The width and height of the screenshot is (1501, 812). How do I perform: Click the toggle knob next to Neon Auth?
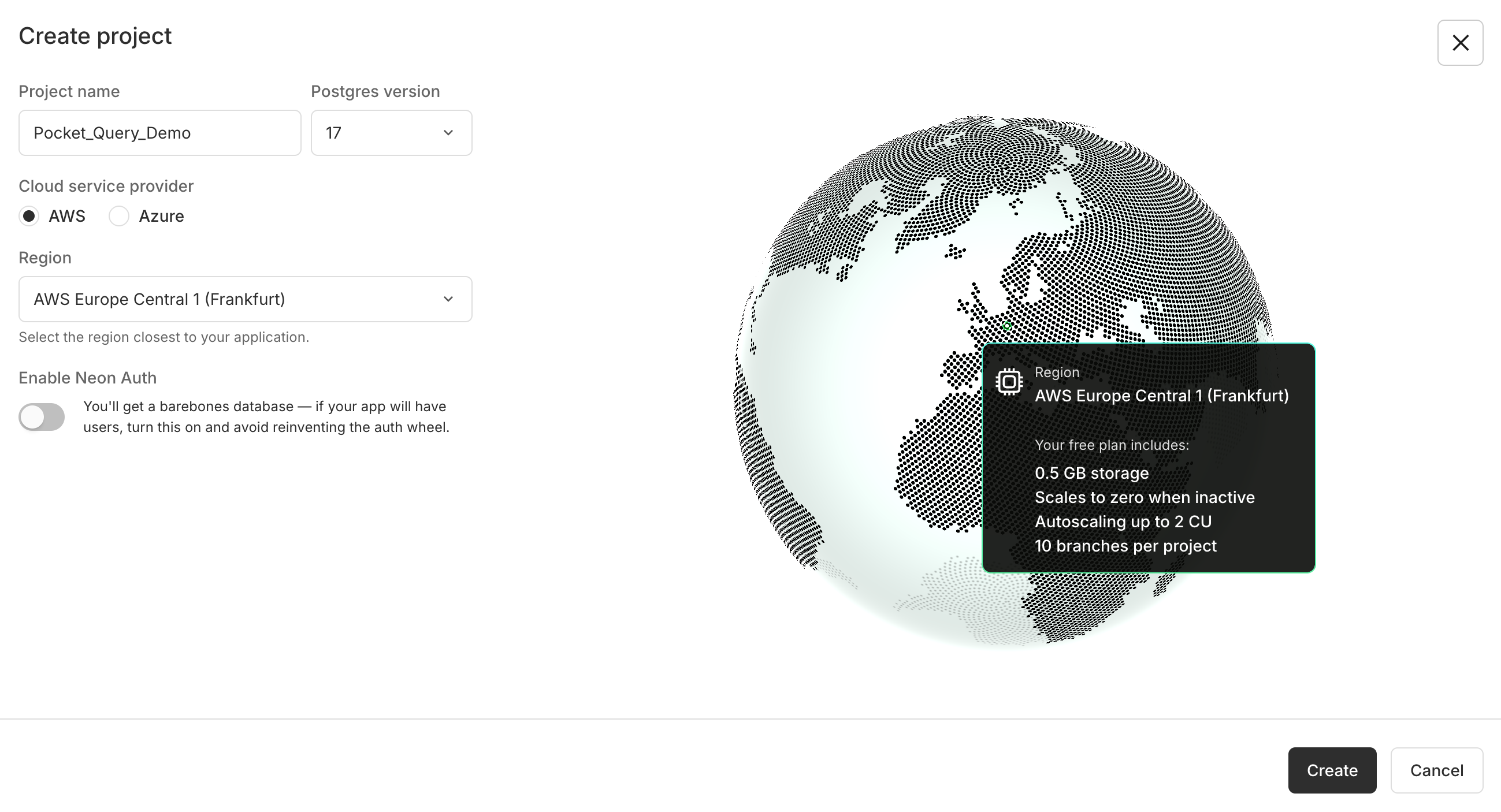tap(32, 416)
